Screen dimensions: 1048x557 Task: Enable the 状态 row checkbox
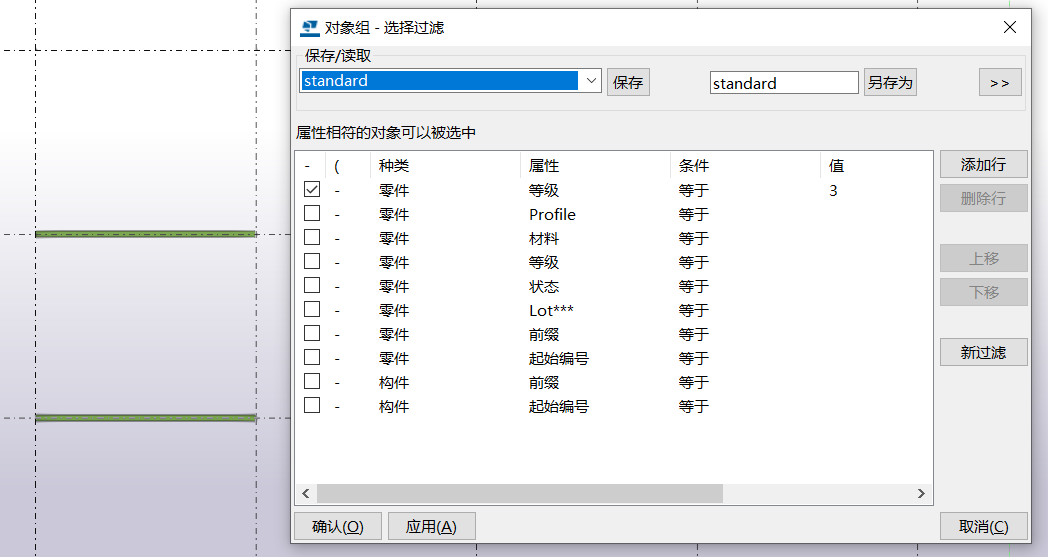coord(311,286)
